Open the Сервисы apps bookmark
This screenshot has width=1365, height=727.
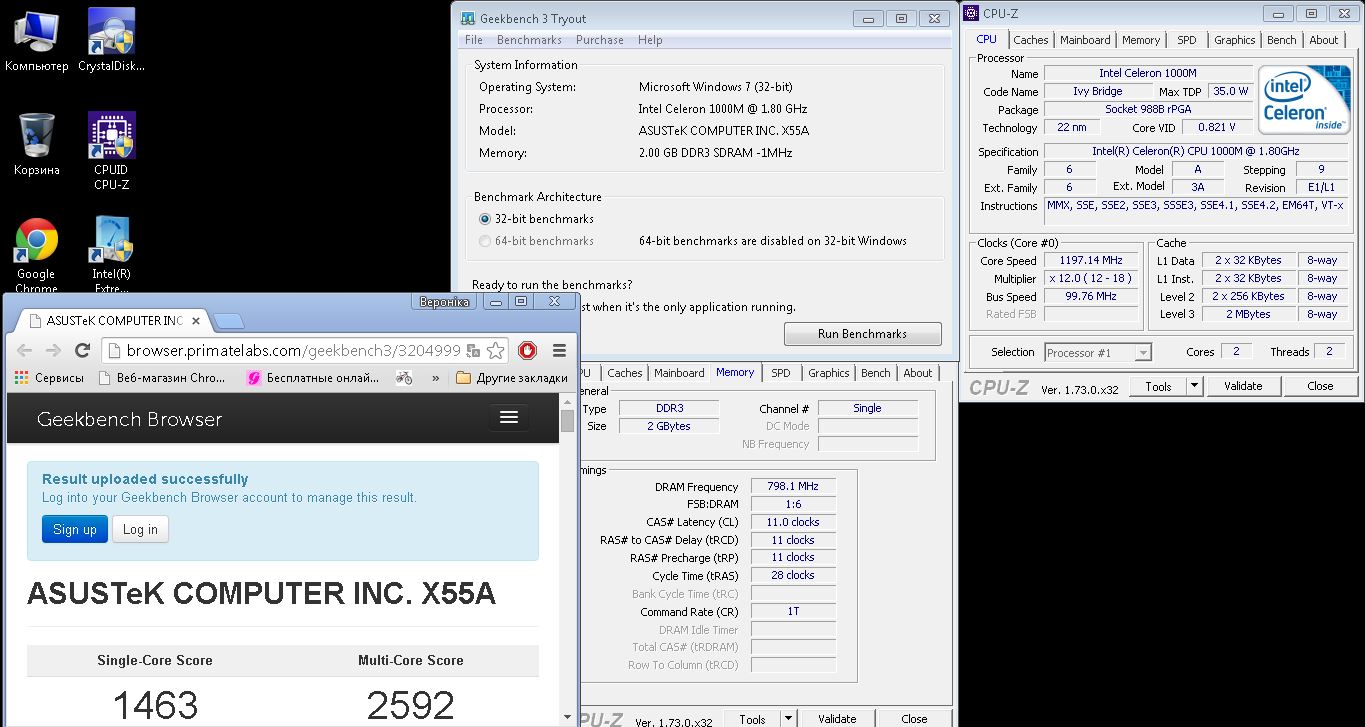point(50,378)
